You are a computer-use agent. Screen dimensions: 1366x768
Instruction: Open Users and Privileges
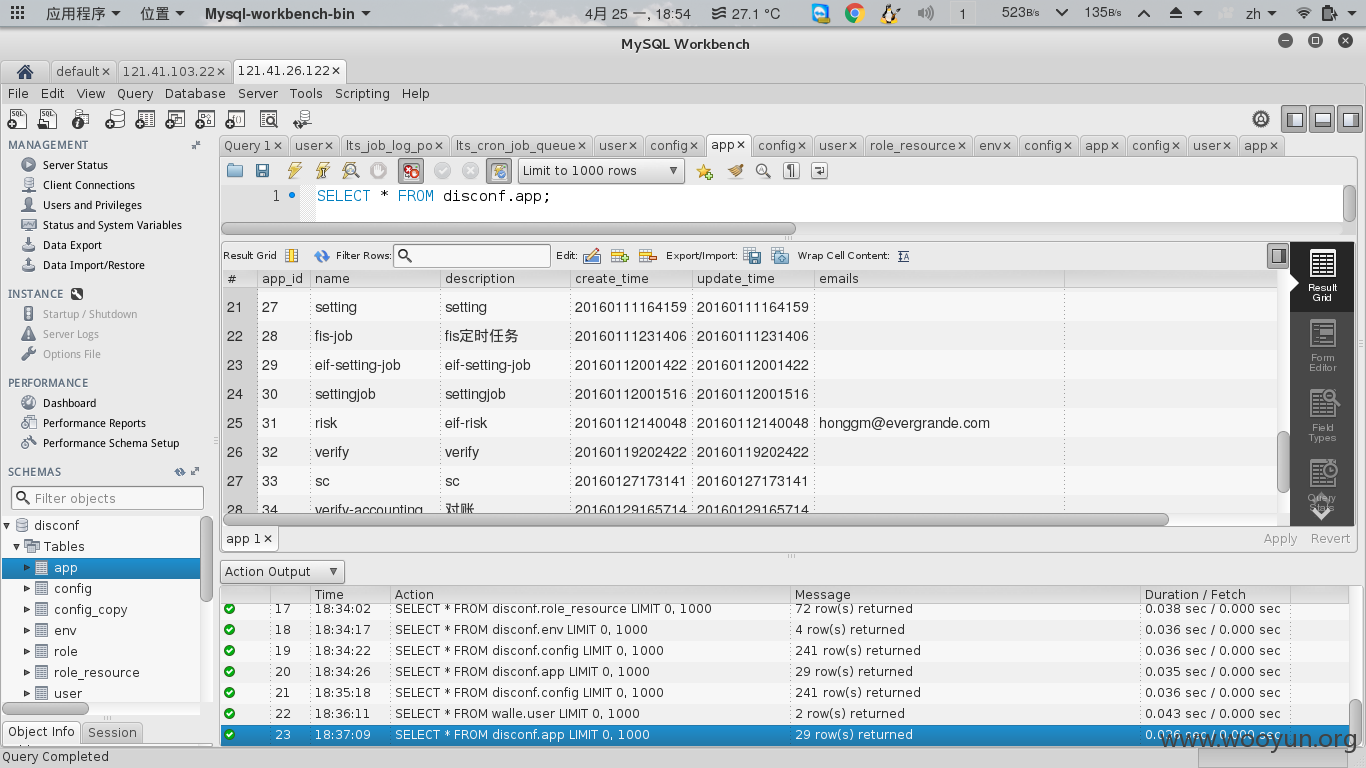[x=92, y=205]
